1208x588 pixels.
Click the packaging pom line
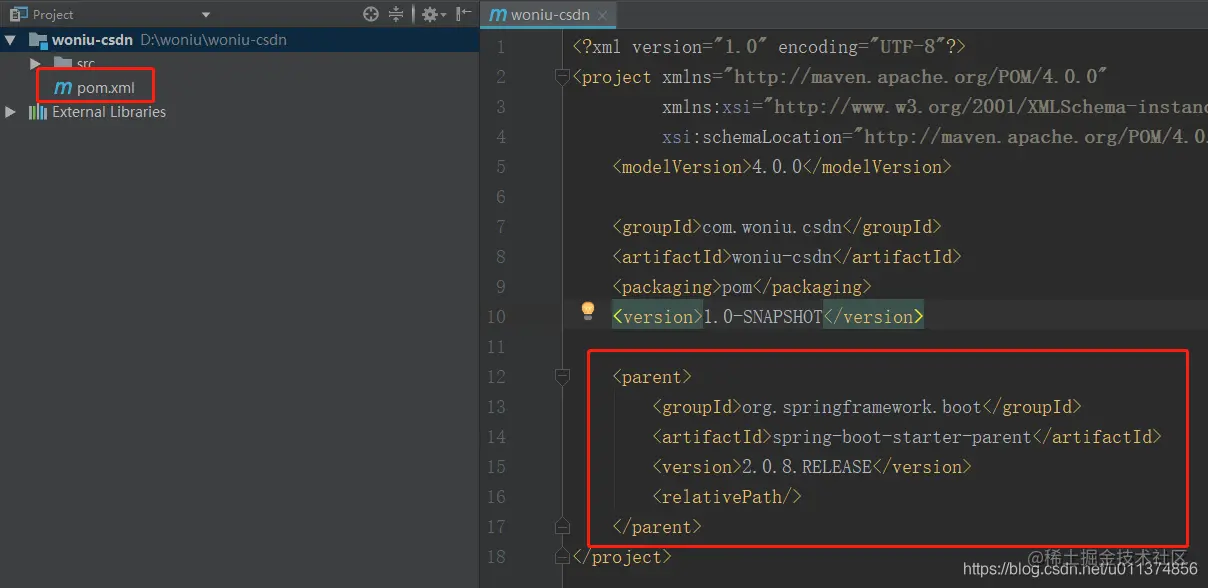(x=742, y=287)
